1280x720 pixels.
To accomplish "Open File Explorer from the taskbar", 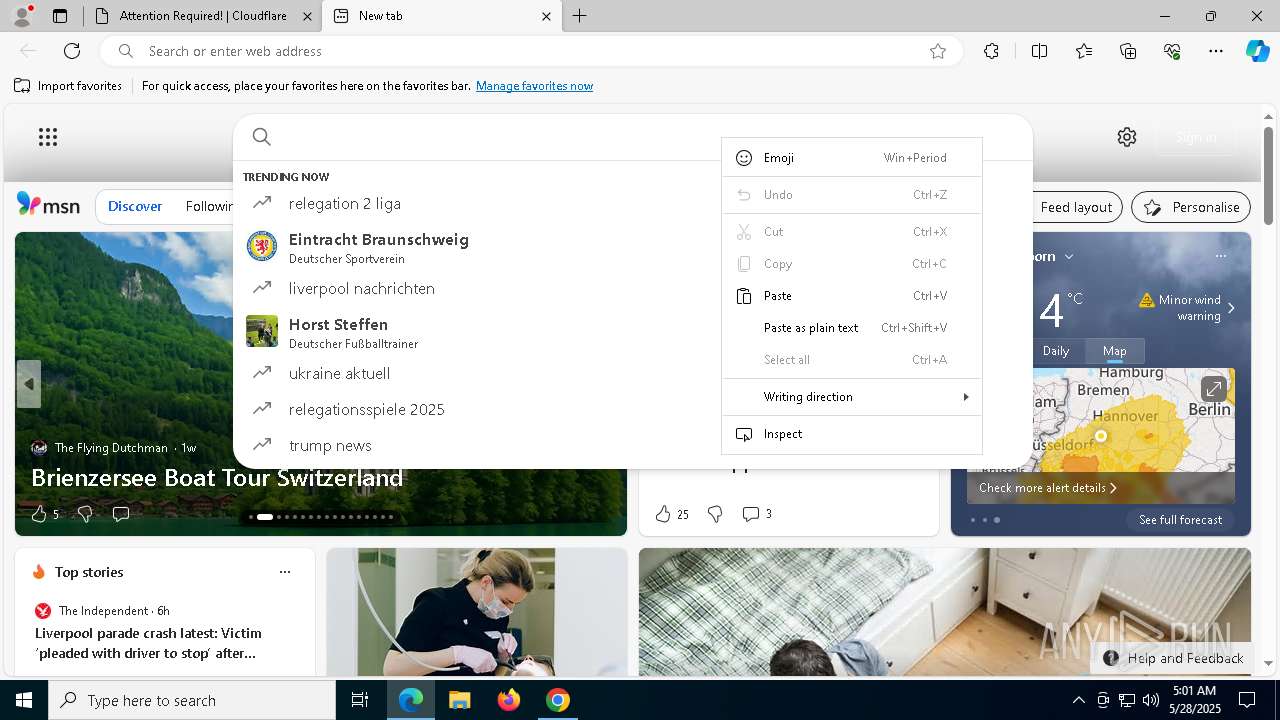I will (459, 700).
